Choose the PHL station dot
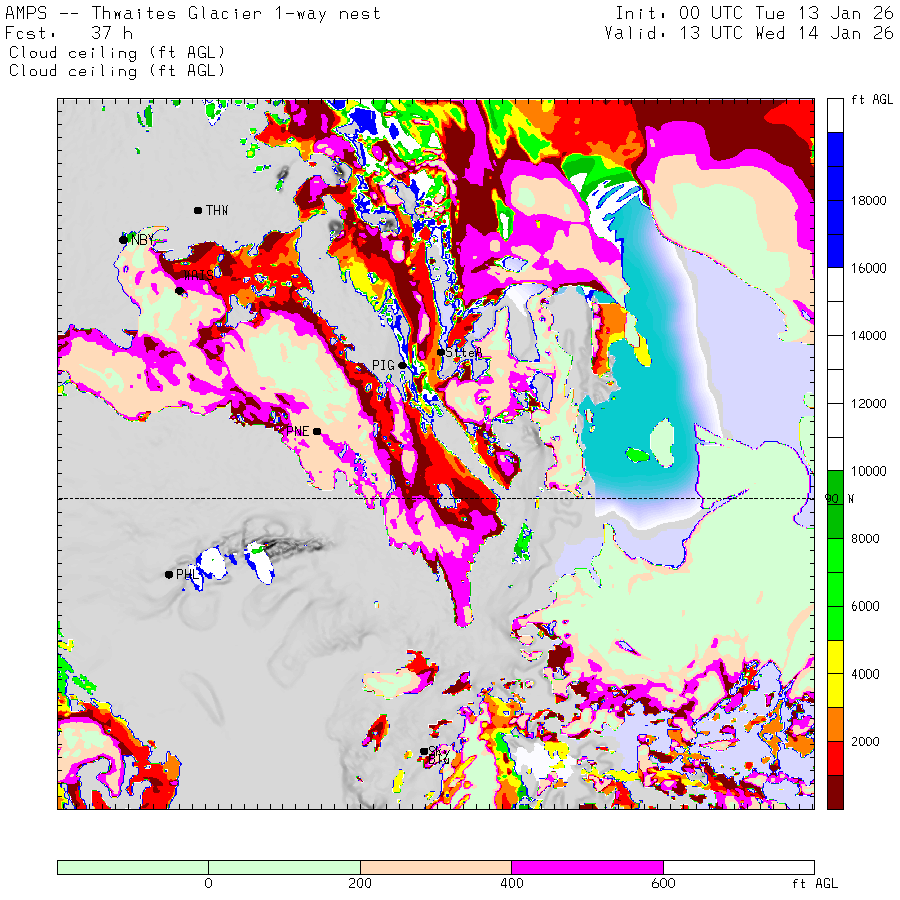900x900 pixels. pyautogui.click(x=169, y=574)
